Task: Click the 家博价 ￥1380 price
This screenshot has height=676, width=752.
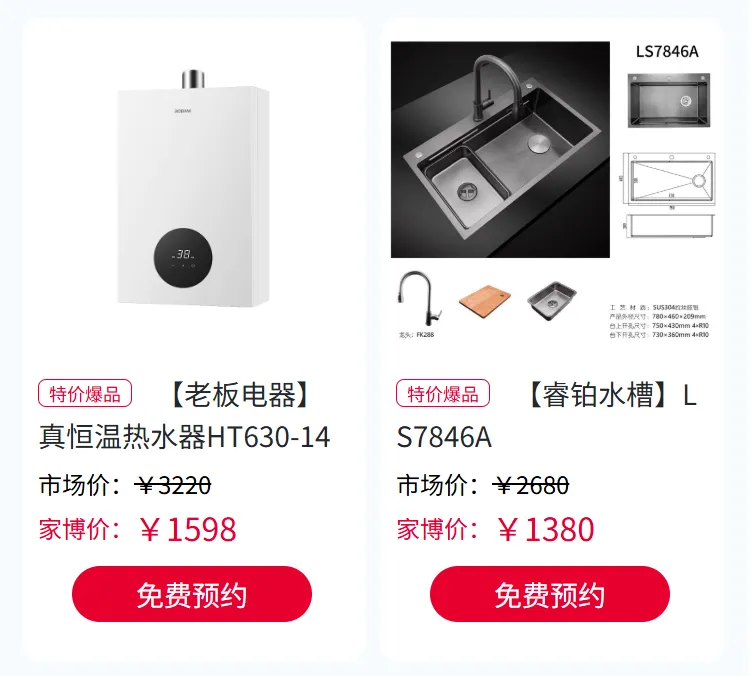Action: click(495, 529)
